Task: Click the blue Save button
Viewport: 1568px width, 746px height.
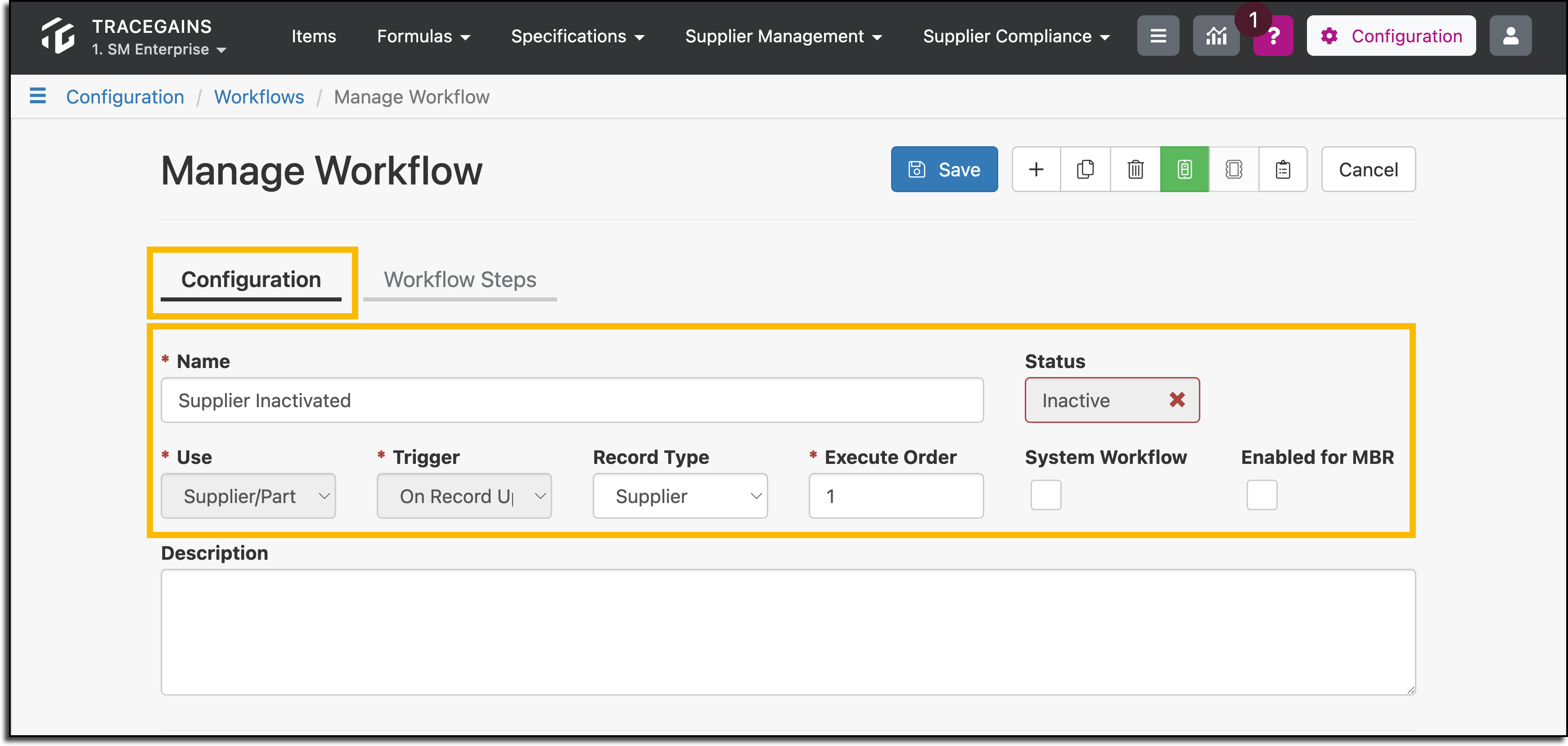Action: [x=944, y=169]
